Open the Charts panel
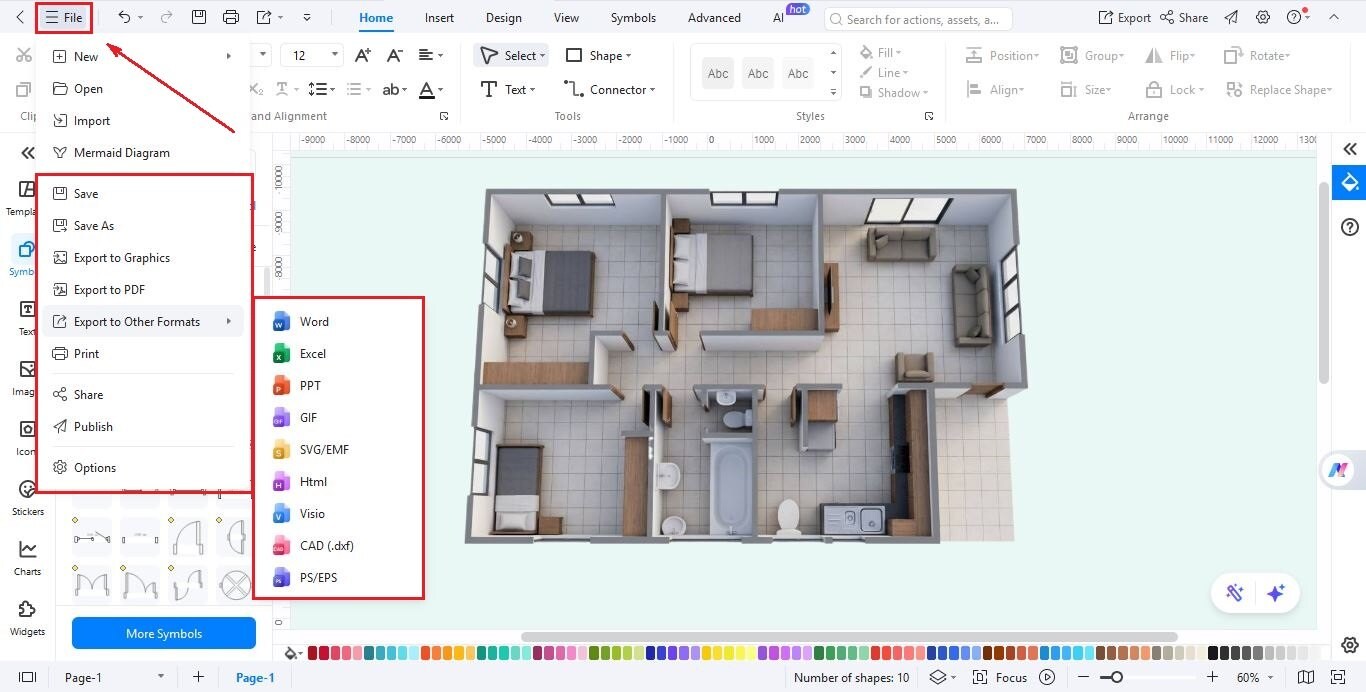Screen dimensions: 1366x692 point(26,556)
